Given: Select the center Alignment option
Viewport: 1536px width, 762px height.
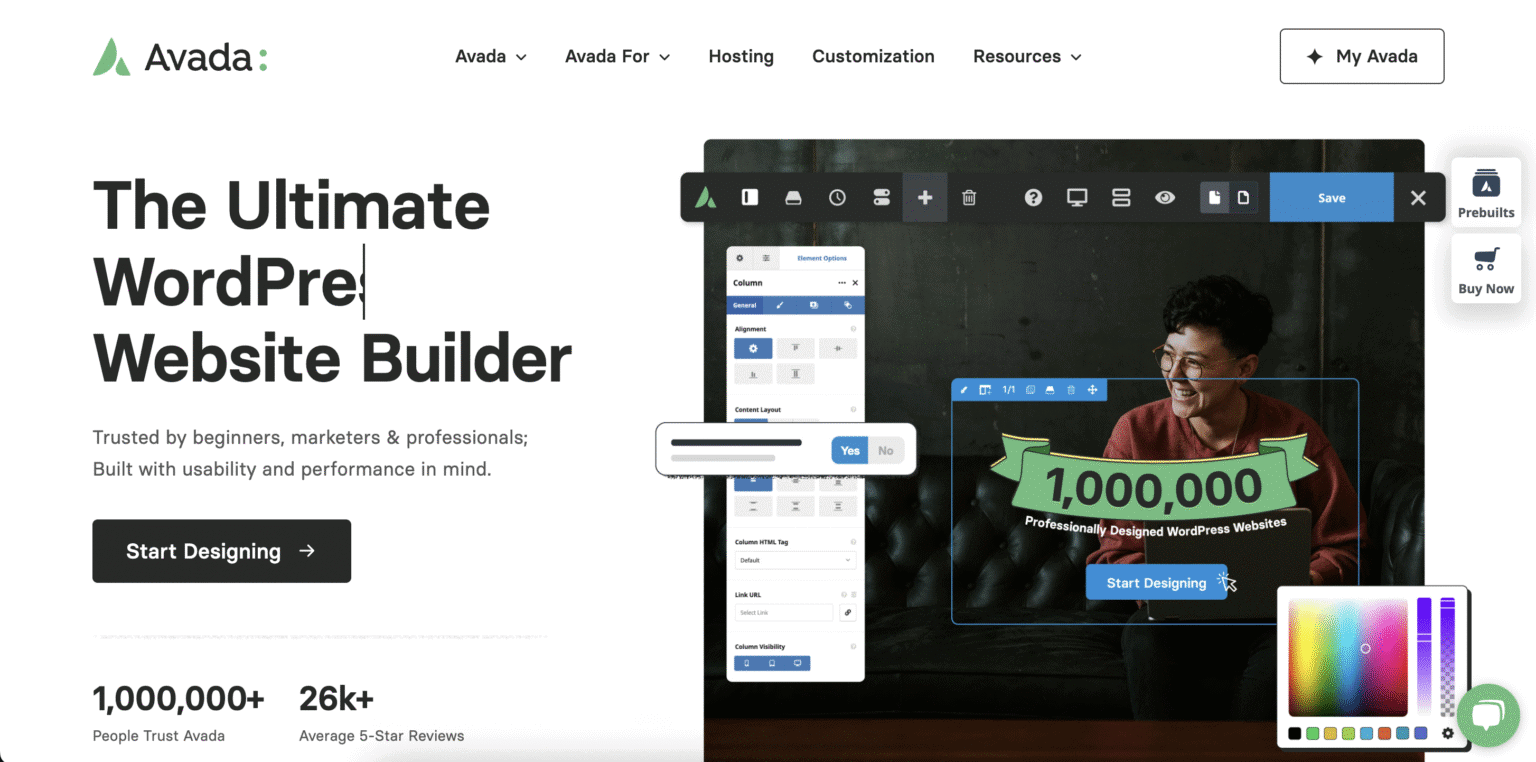Looking at the screenshot, I should (x=838, y=348).
